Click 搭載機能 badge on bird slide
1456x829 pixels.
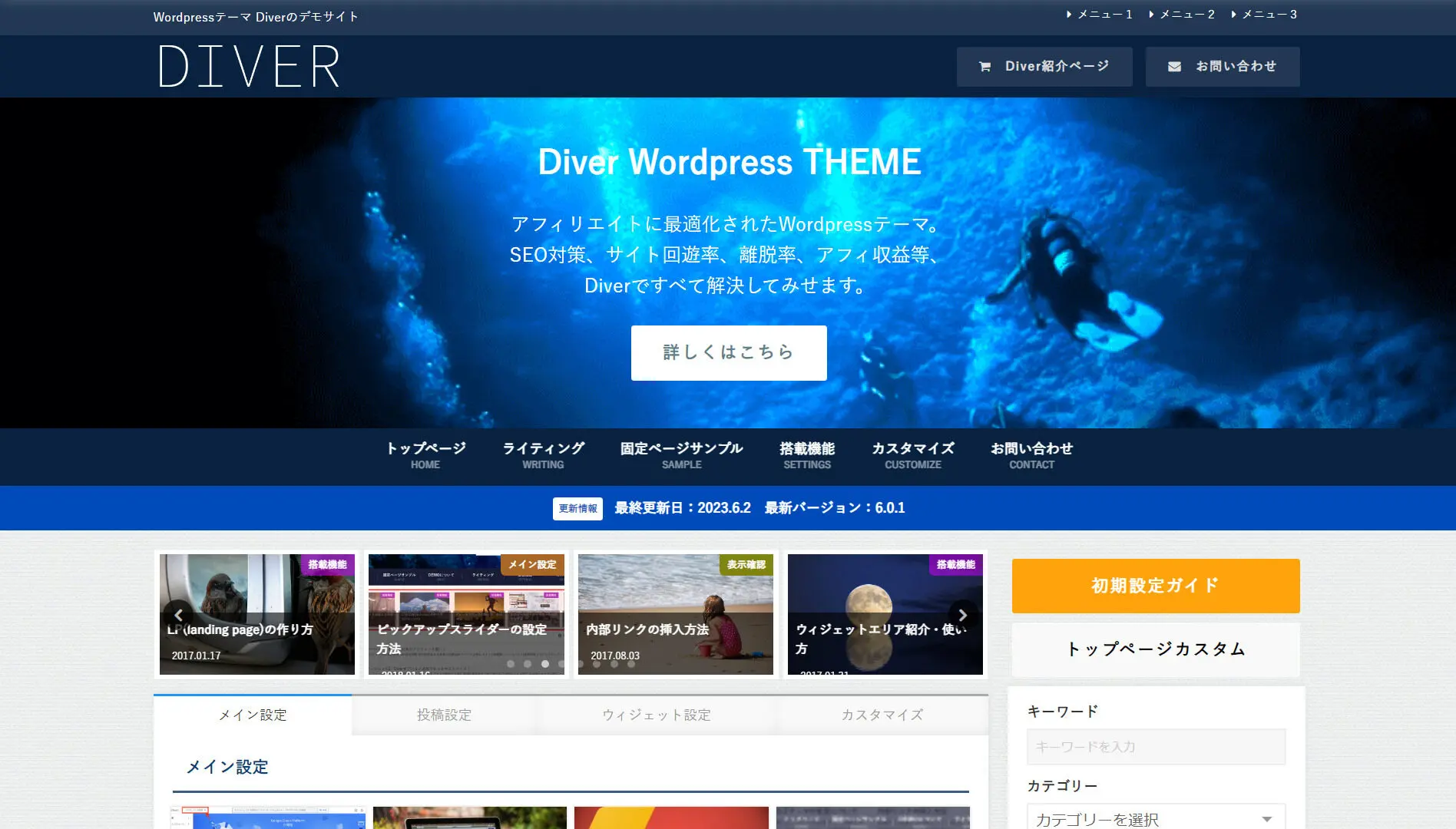tap(327, 564)
